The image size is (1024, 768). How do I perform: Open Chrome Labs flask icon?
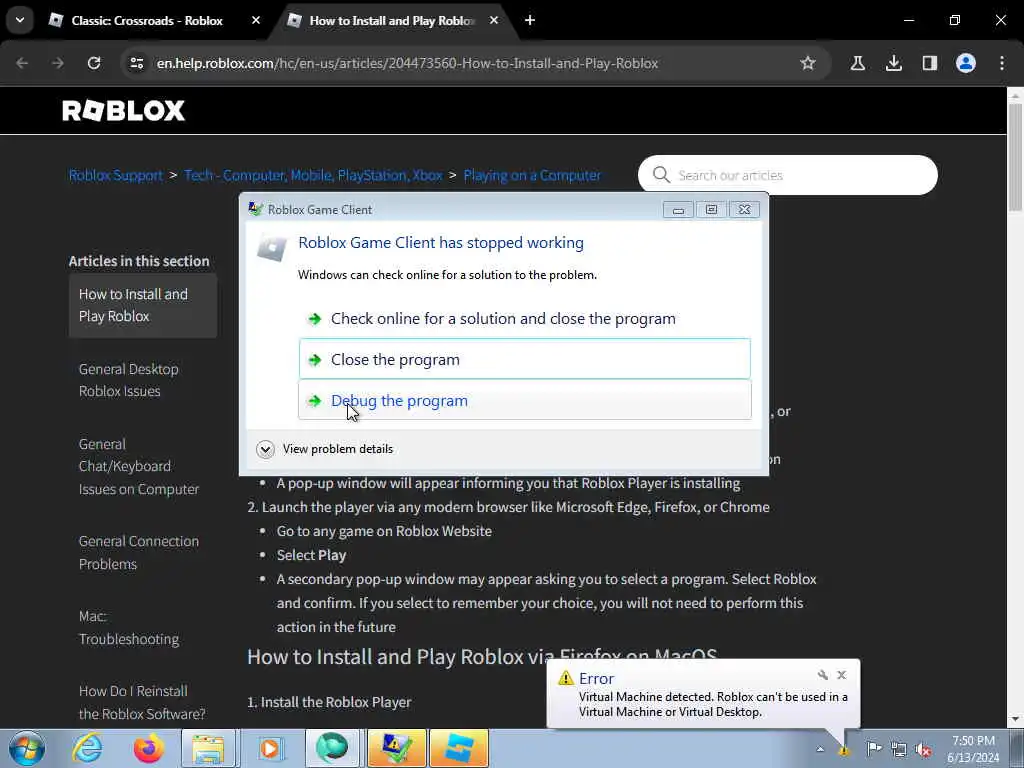857,63
